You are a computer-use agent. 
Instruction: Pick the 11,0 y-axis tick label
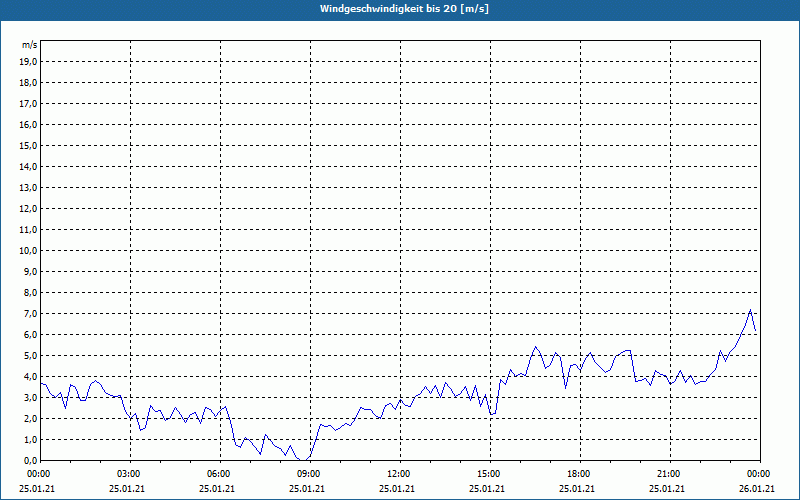click(29, 230)
